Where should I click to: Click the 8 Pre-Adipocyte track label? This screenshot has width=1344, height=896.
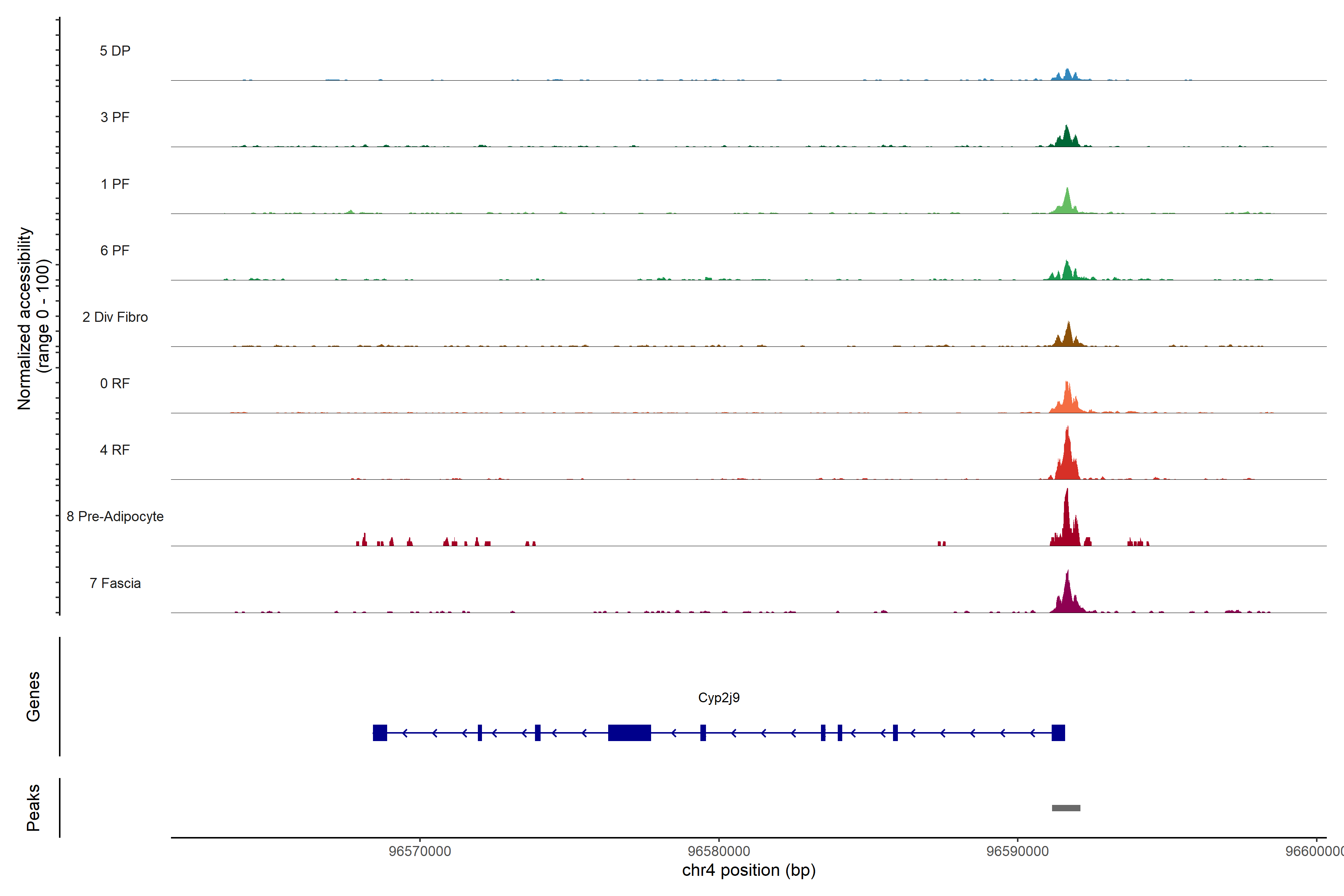click(115, 516)
